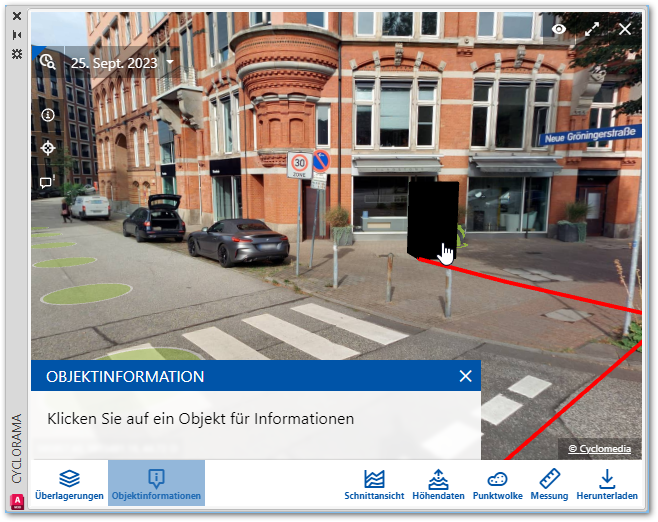Close the Objektinformation panel

pos(465,376)
